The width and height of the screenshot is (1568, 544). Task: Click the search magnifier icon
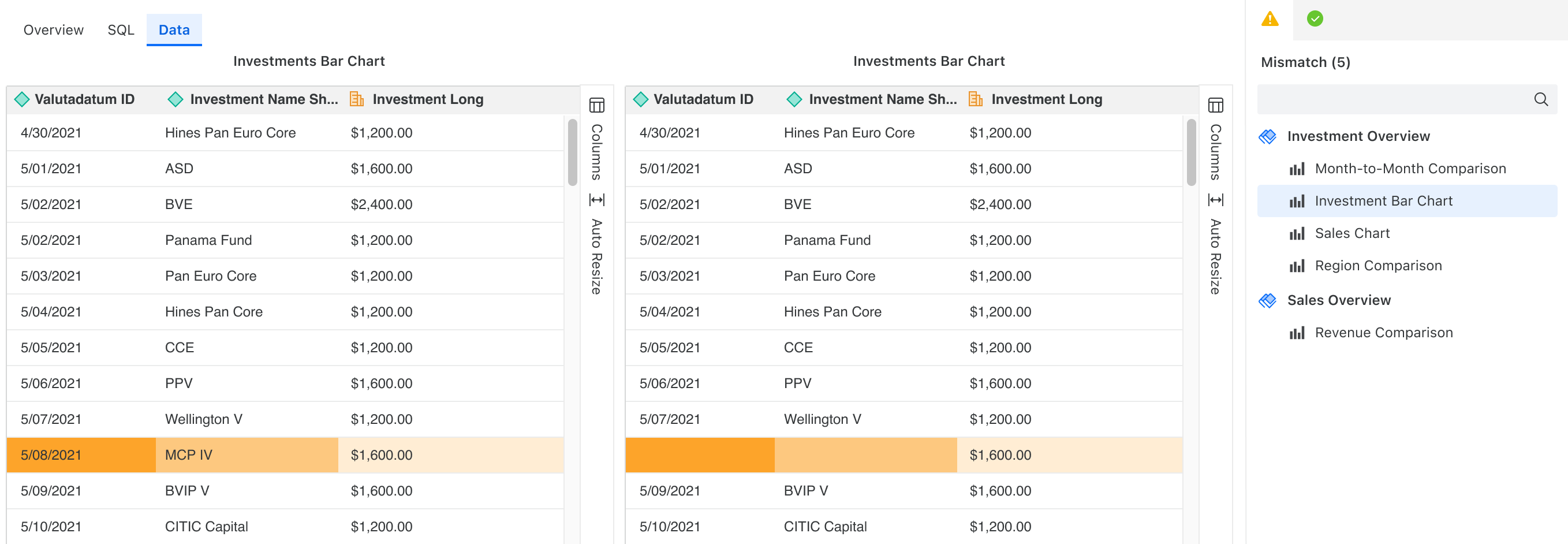[x=1540, y=99]
